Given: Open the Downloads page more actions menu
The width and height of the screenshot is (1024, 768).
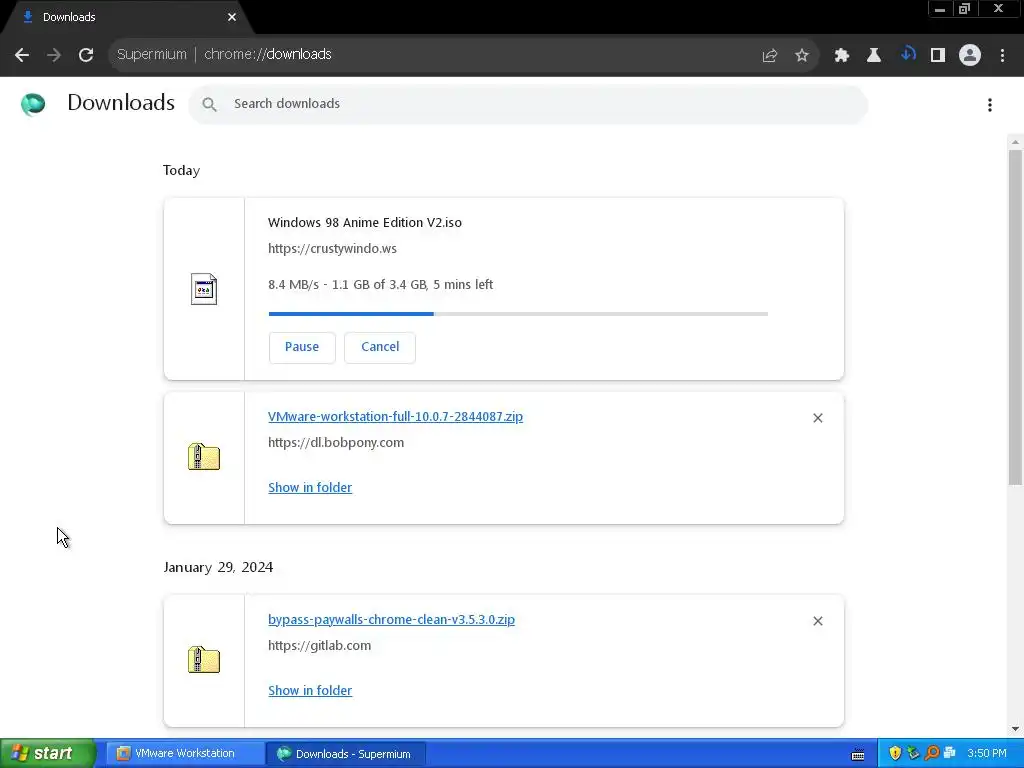Looking at the screenshot, I should coord(990,104).
